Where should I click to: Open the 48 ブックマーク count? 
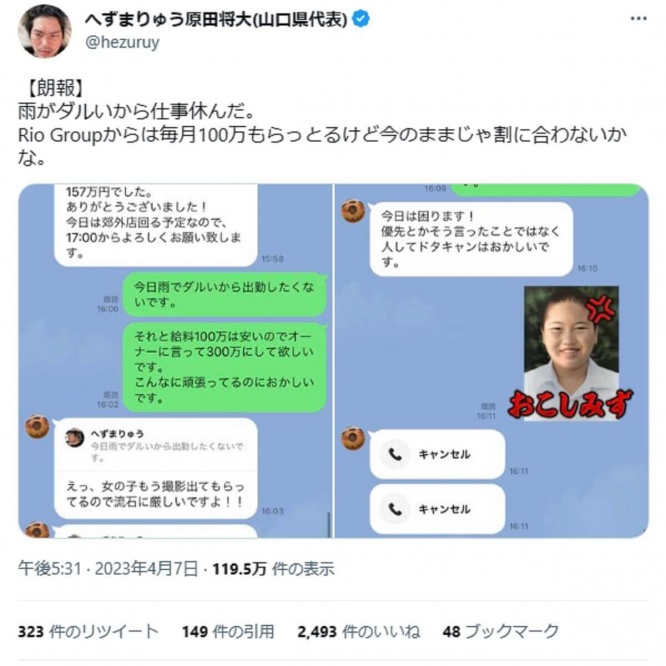(500, 632)
